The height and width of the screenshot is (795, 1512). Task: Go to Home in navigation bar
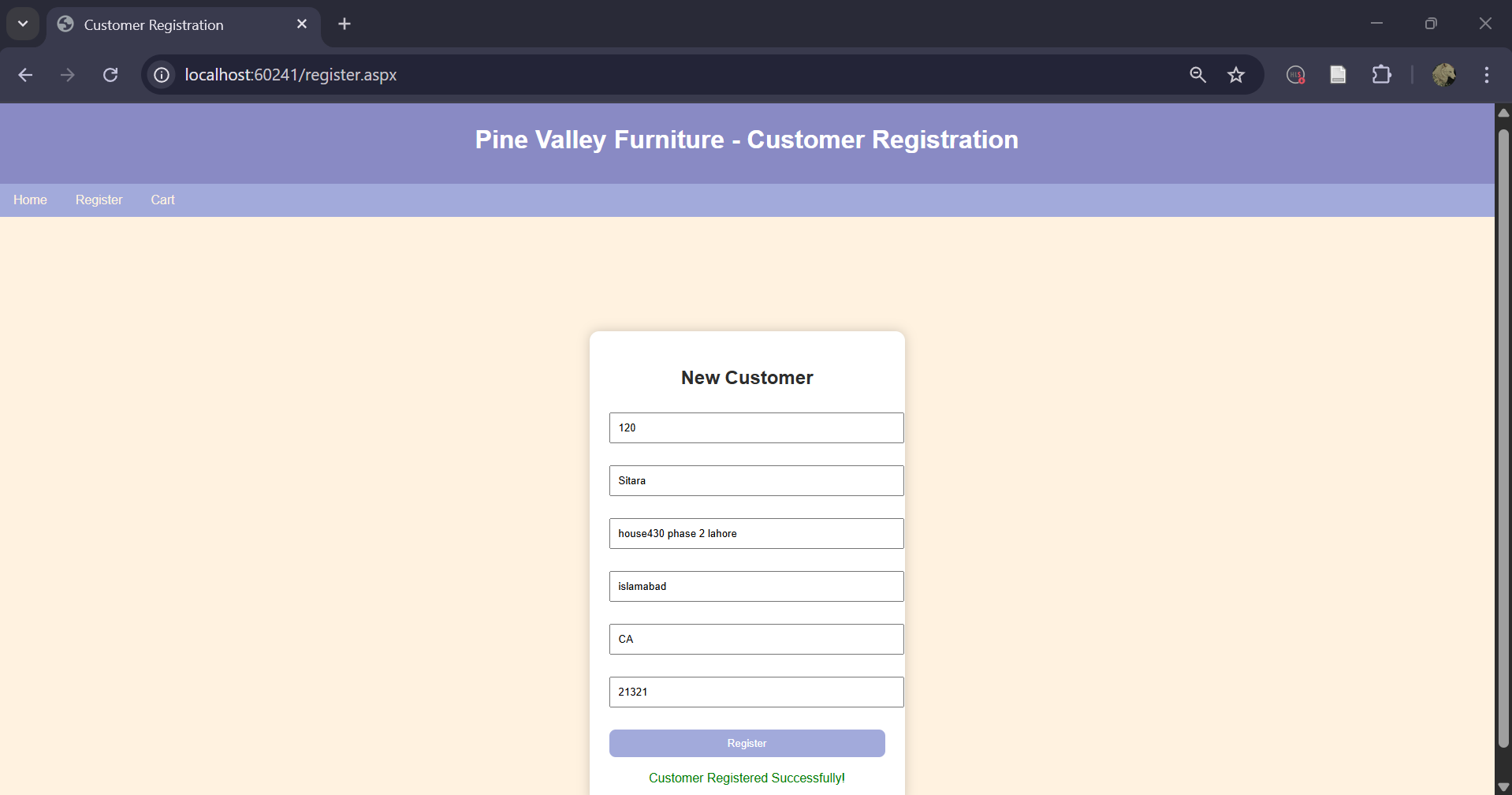30,200
